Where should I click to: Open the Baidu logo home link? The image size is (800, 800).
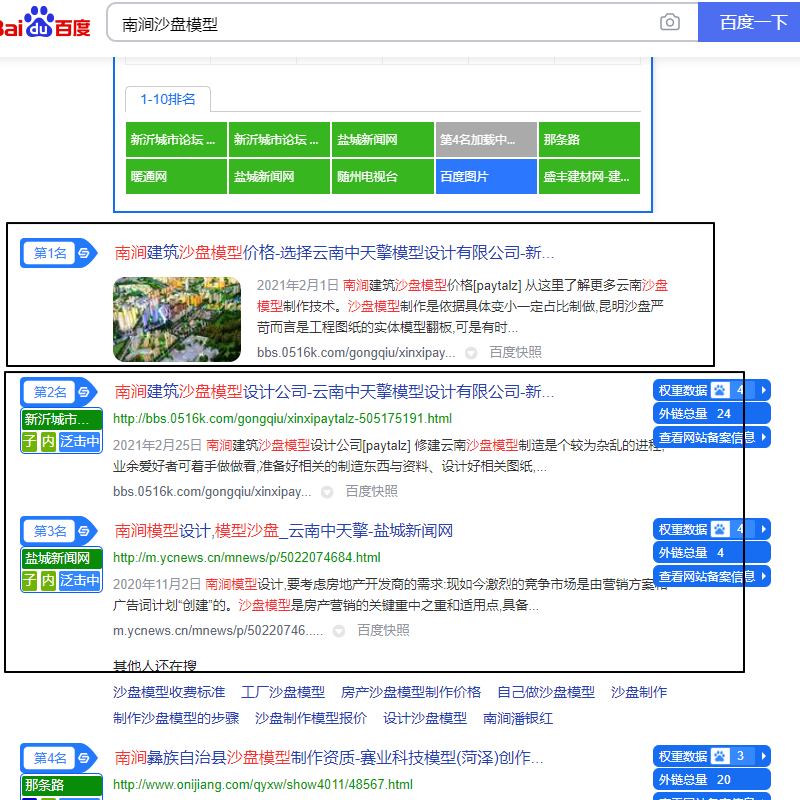45,22
